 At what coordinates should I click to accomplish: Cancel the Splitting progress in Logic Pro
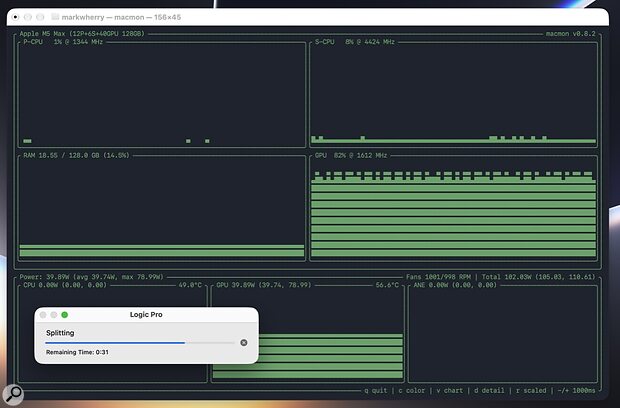pyautogui.click(x=244, y=342)
